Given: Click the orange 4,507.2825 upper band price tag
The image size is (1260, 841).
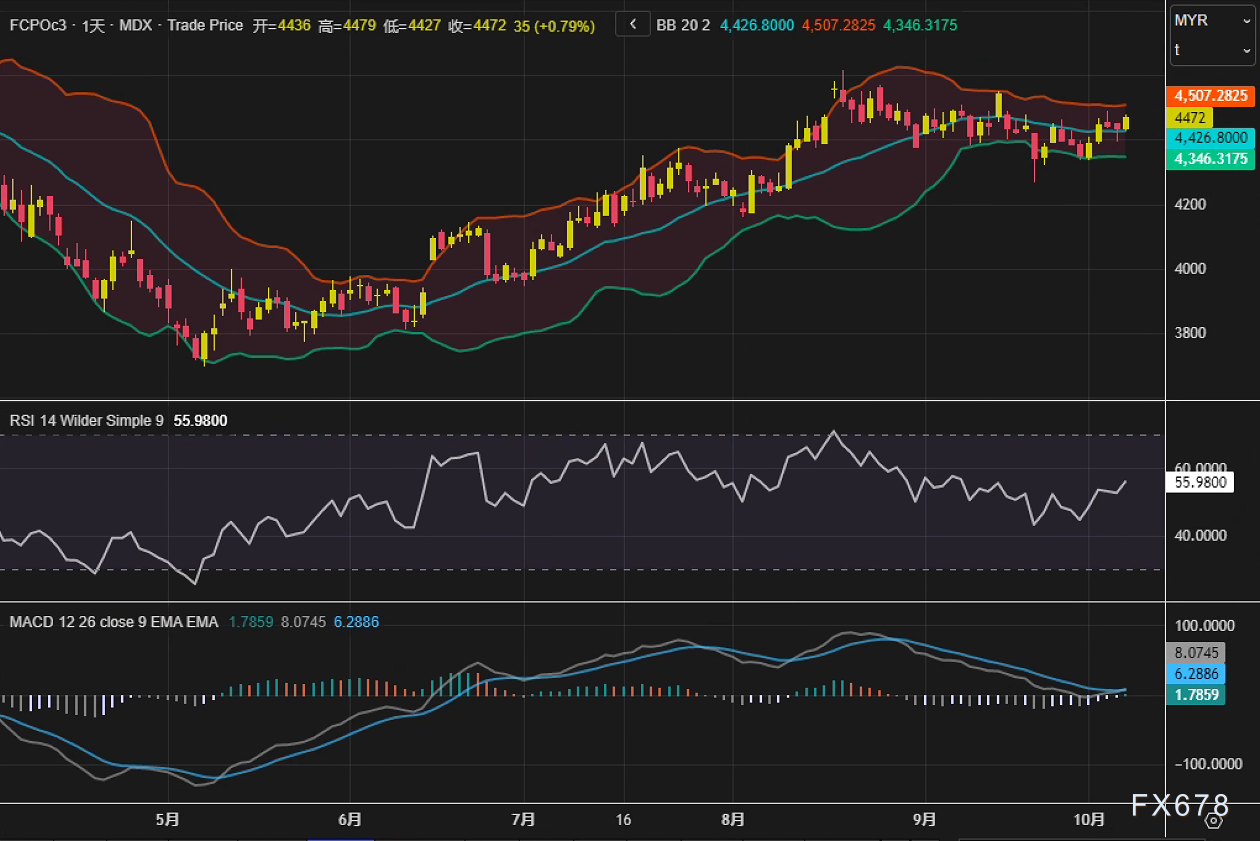Looking at the screenshot, I should 1210,96.
